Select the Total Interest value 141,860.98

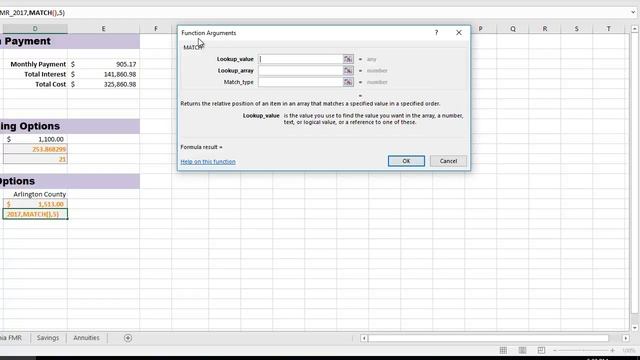(103, 74)
